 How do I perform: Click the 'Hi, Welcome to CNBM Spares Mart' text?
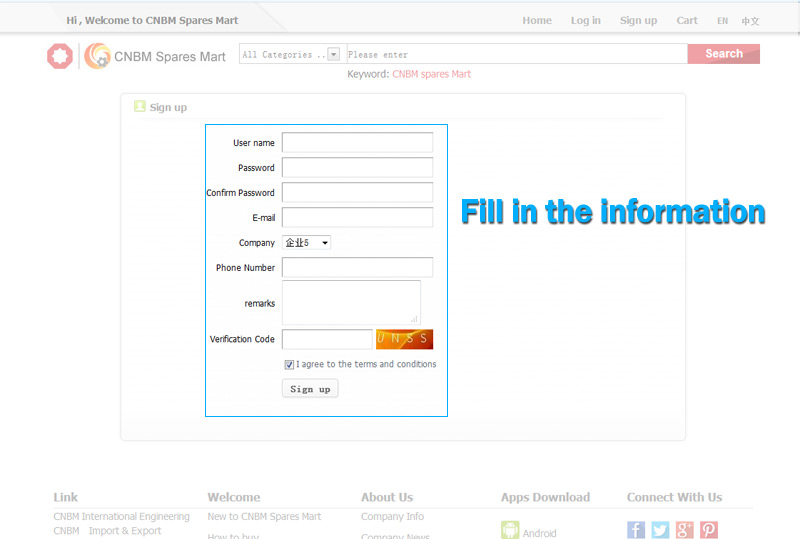coord(152,20)
